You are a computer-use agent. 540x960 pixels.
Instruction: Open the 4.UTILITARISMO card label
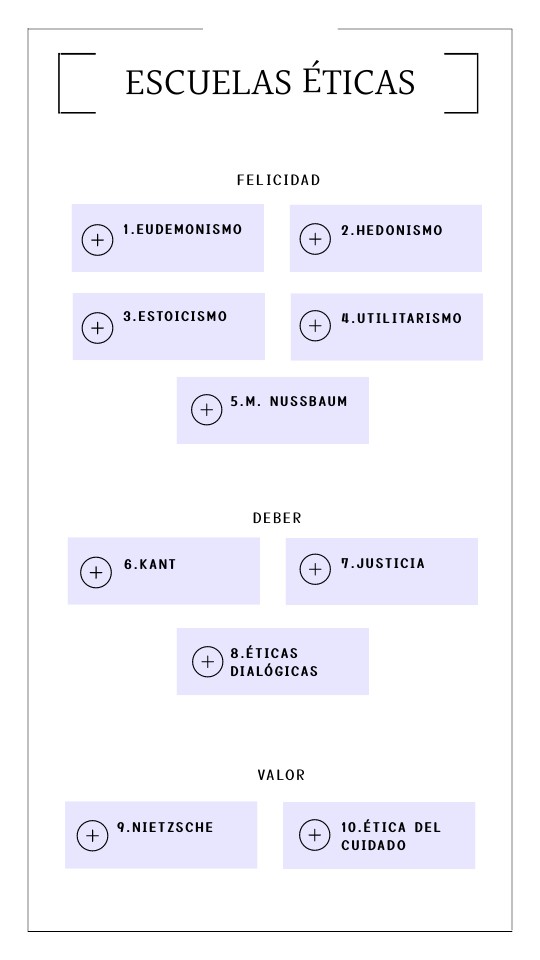(402, 318)
